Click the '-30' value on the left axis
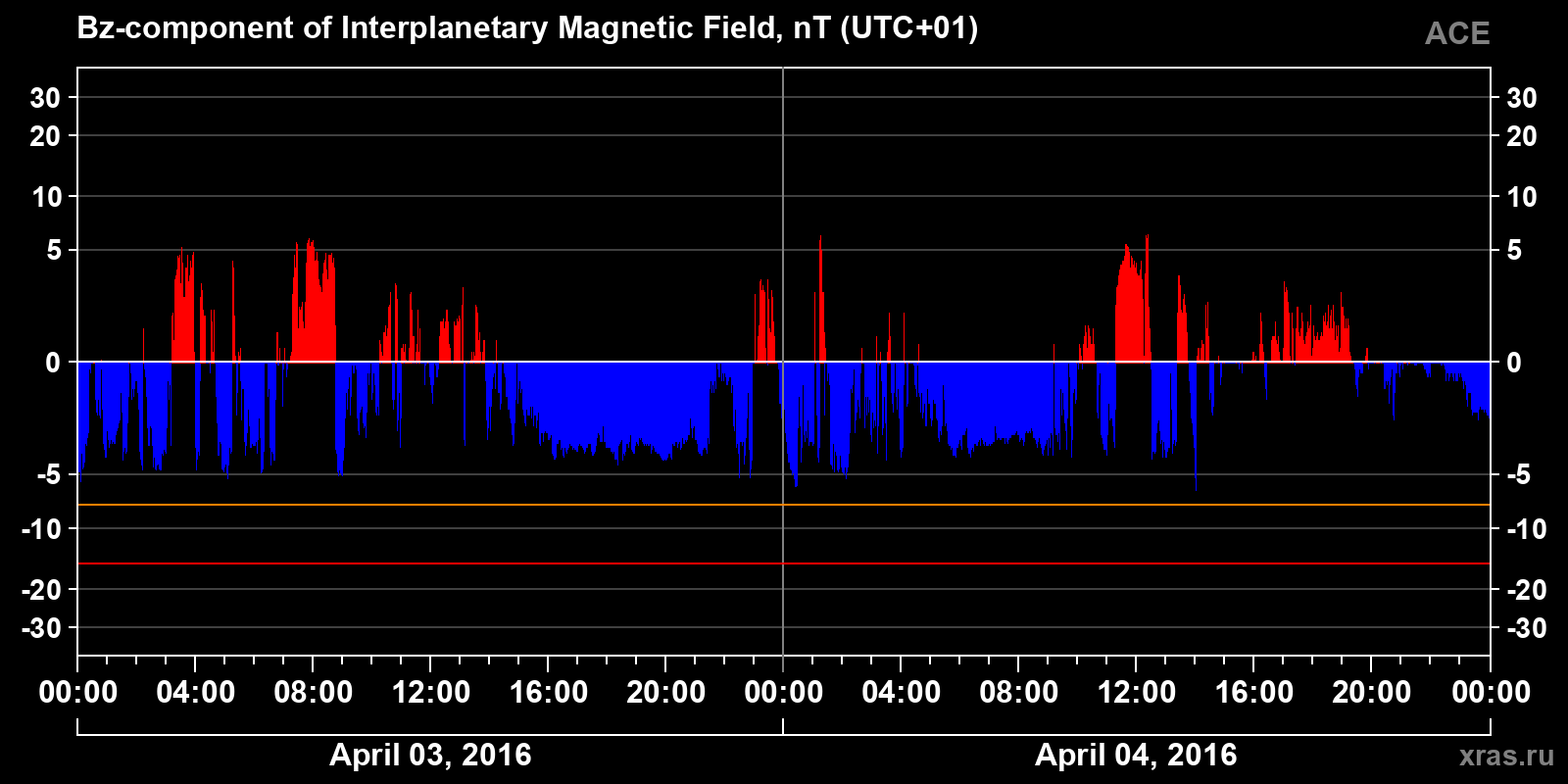 pos(41,628)
